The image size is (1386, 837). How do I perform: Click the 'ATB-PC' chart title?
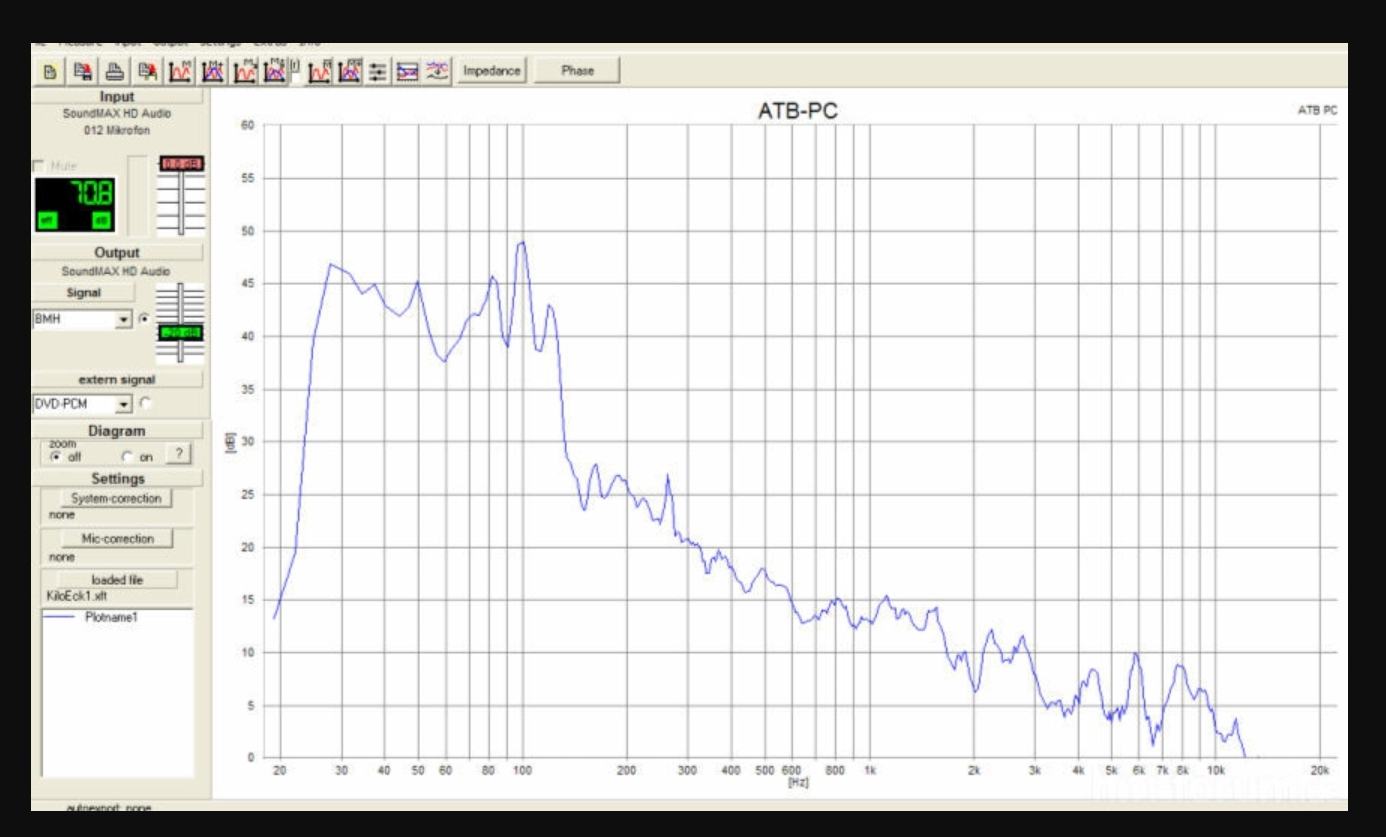coord(797,112)
